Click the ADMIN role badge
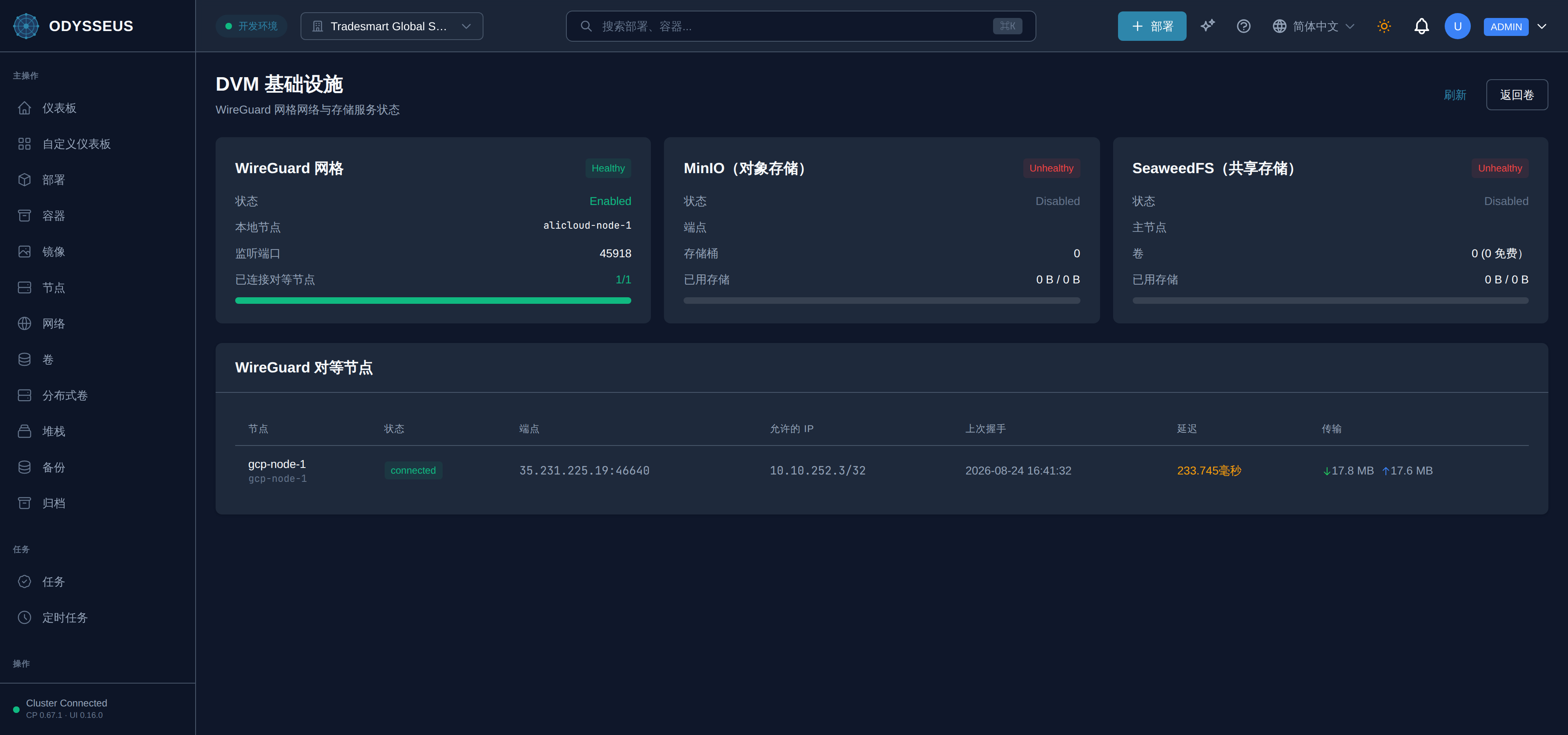 point(1506,27)
